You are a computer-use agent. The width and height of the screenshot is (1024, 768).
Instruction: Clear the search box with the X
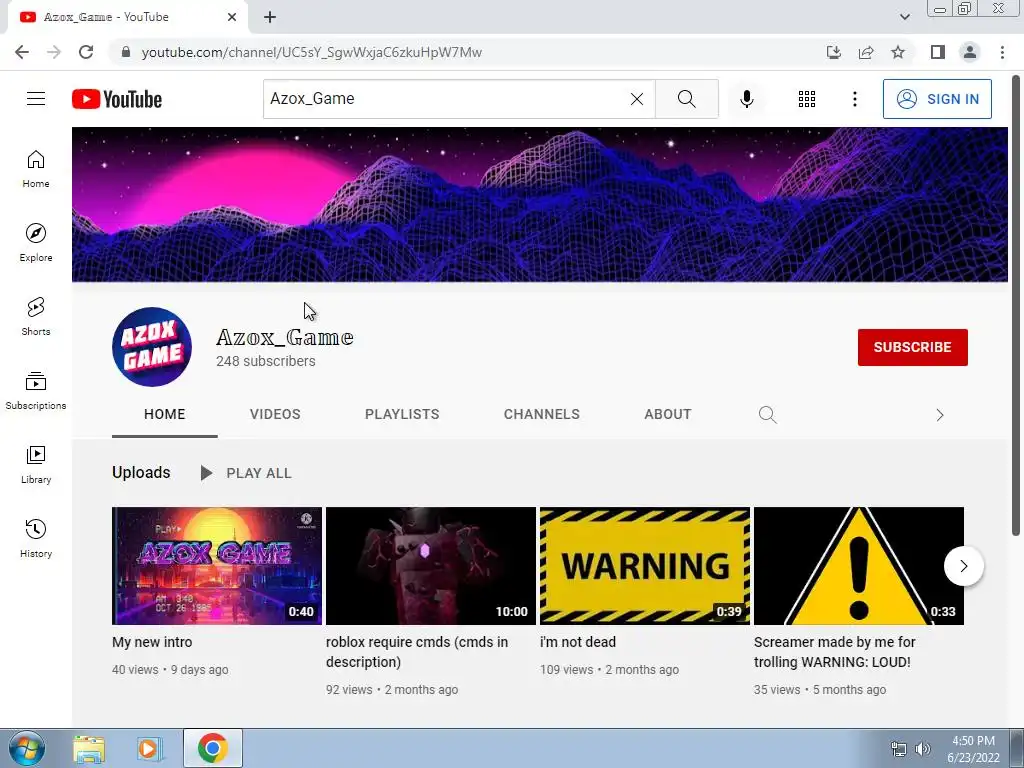[x=637, y=99]
